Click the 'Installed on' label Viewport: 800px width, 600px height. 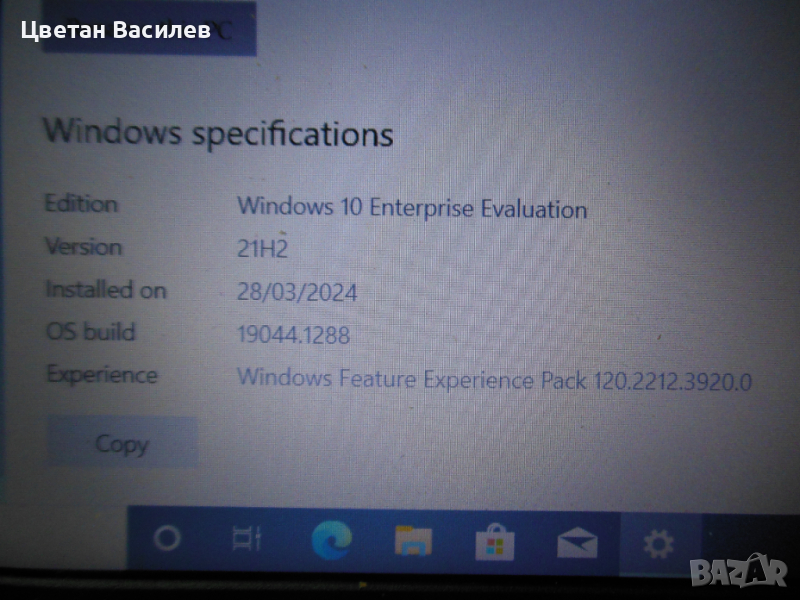pos(106,289)
